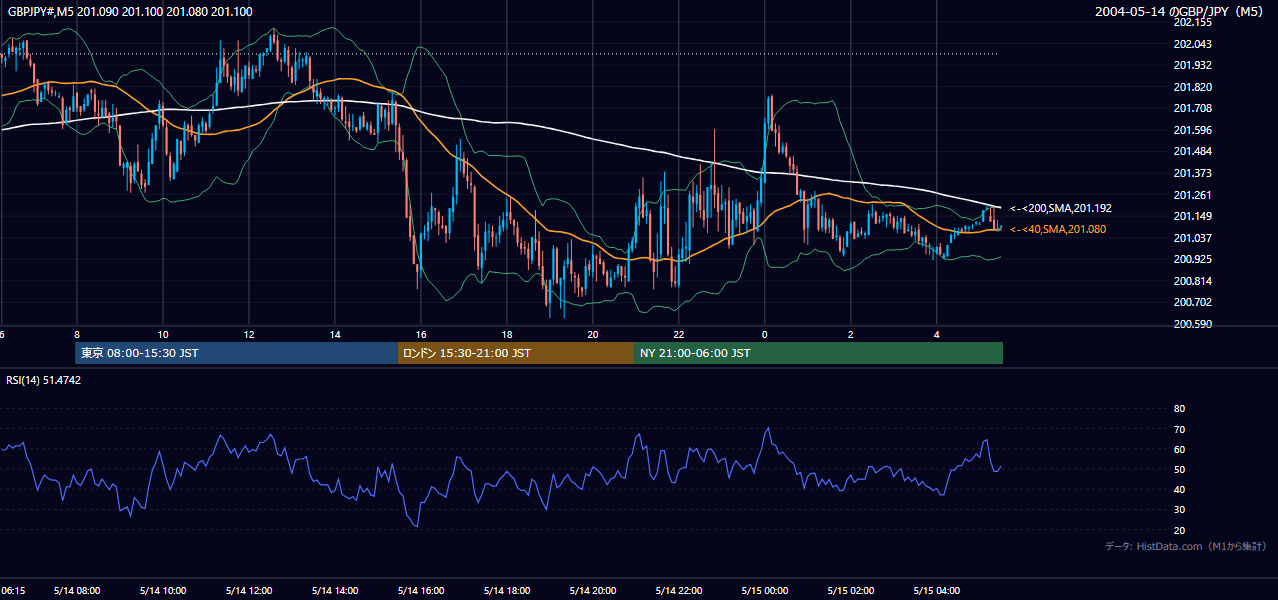Click the HistData.com data source credit

pos(1186,546)
